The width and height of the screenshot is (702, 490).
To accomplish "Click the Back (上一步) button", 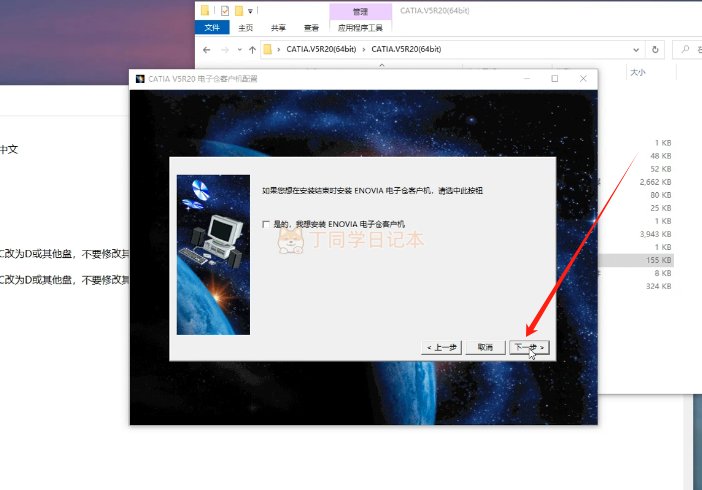I will (x=441, y=347).
